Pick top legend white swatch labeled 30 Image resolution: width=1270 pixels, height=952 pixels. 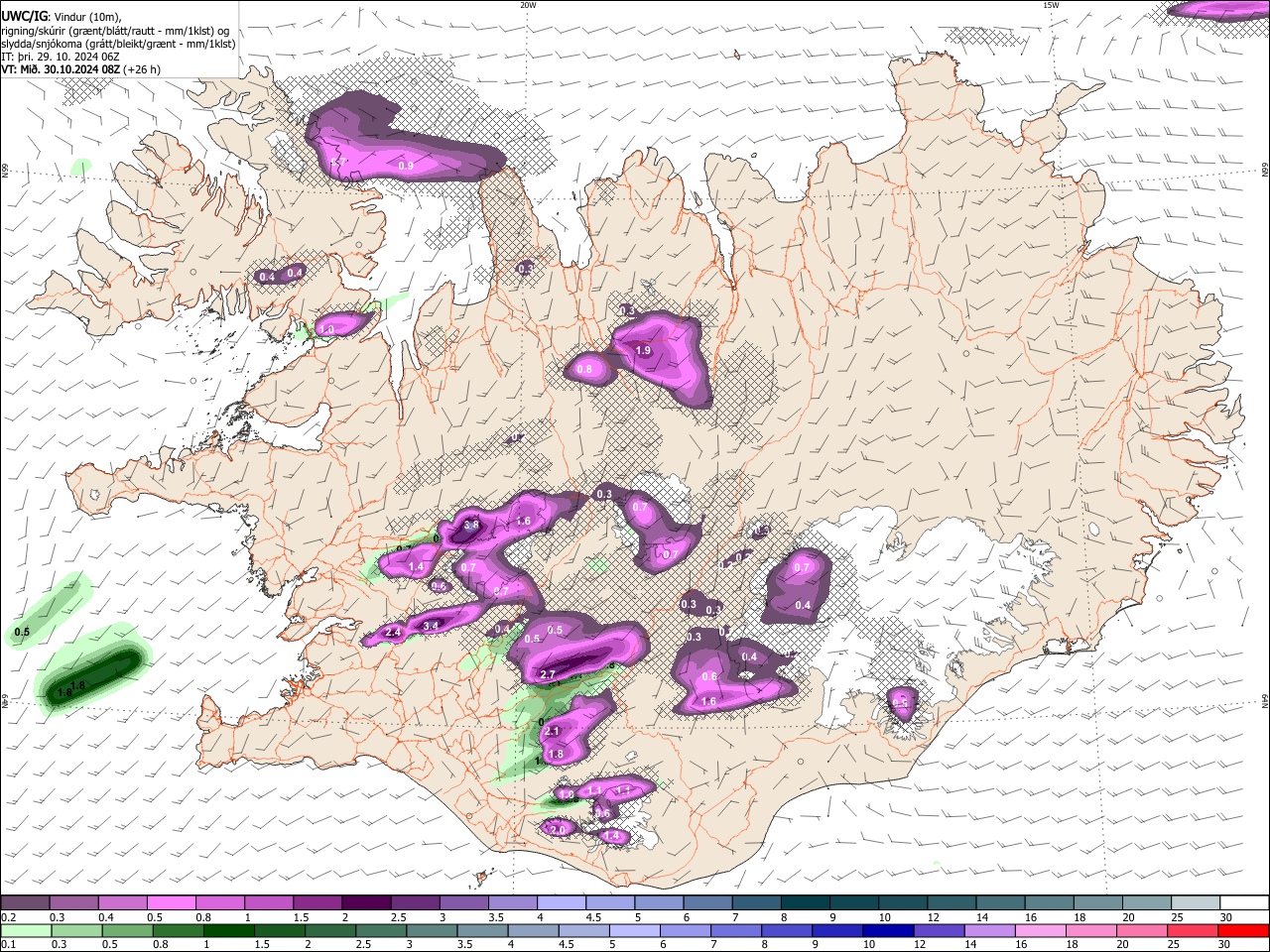click(x=1245, y=902)
